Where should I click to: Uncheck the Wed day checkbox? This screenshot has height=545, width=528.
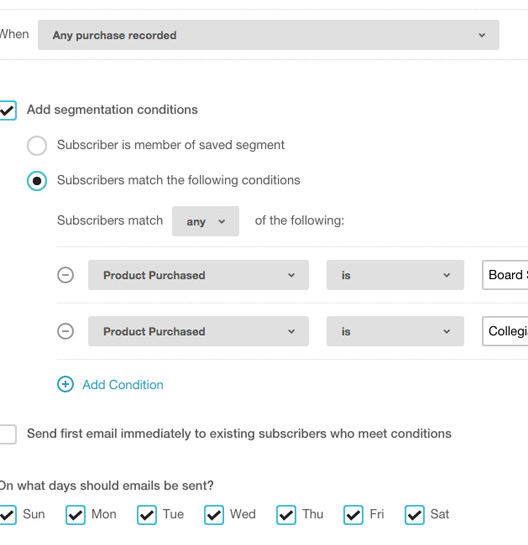click(x=214, y=515)
